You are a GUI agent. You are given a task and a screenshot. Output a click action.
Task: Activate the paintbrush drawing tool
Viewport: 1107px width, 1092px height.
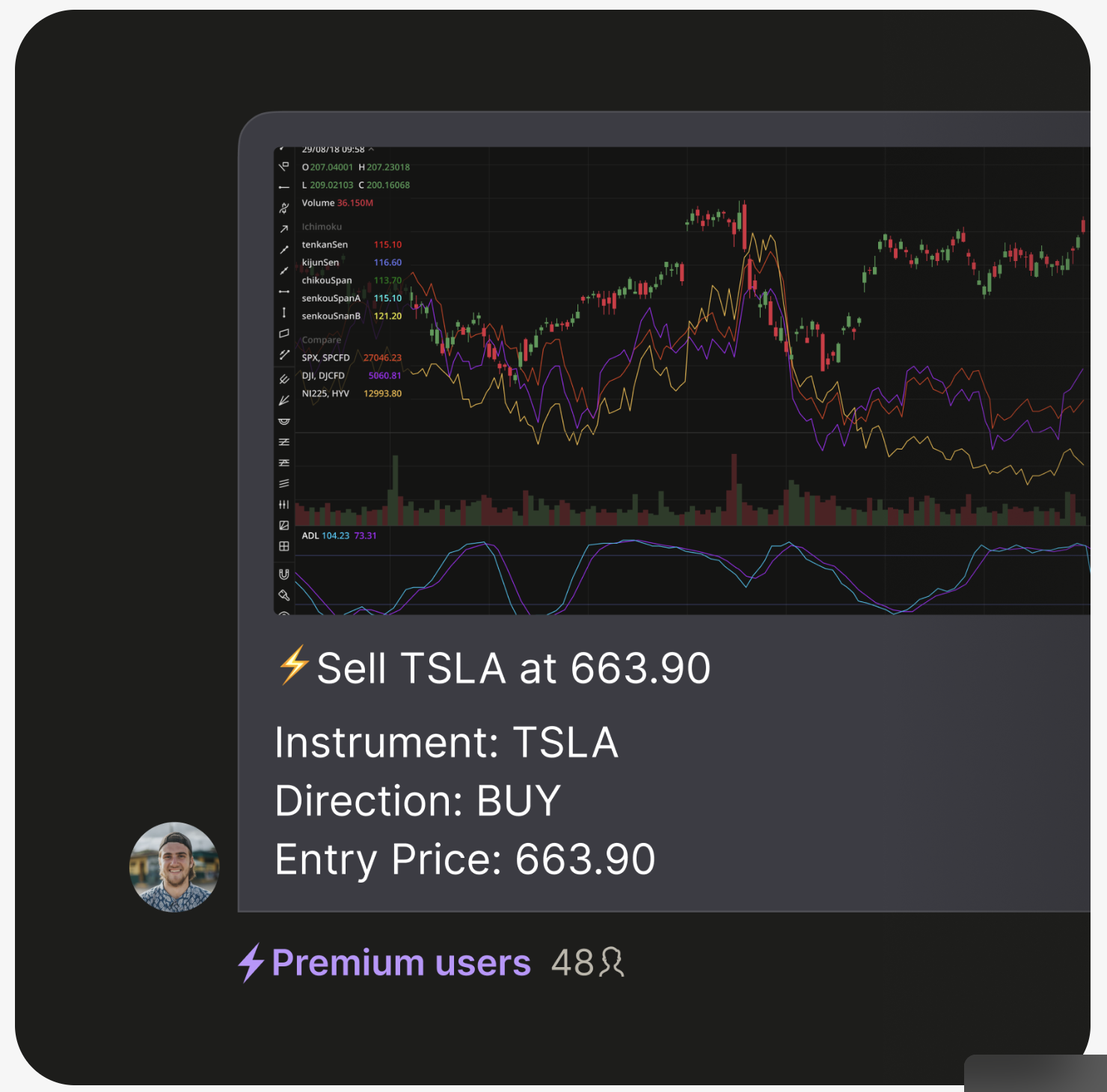coord(284,595)
